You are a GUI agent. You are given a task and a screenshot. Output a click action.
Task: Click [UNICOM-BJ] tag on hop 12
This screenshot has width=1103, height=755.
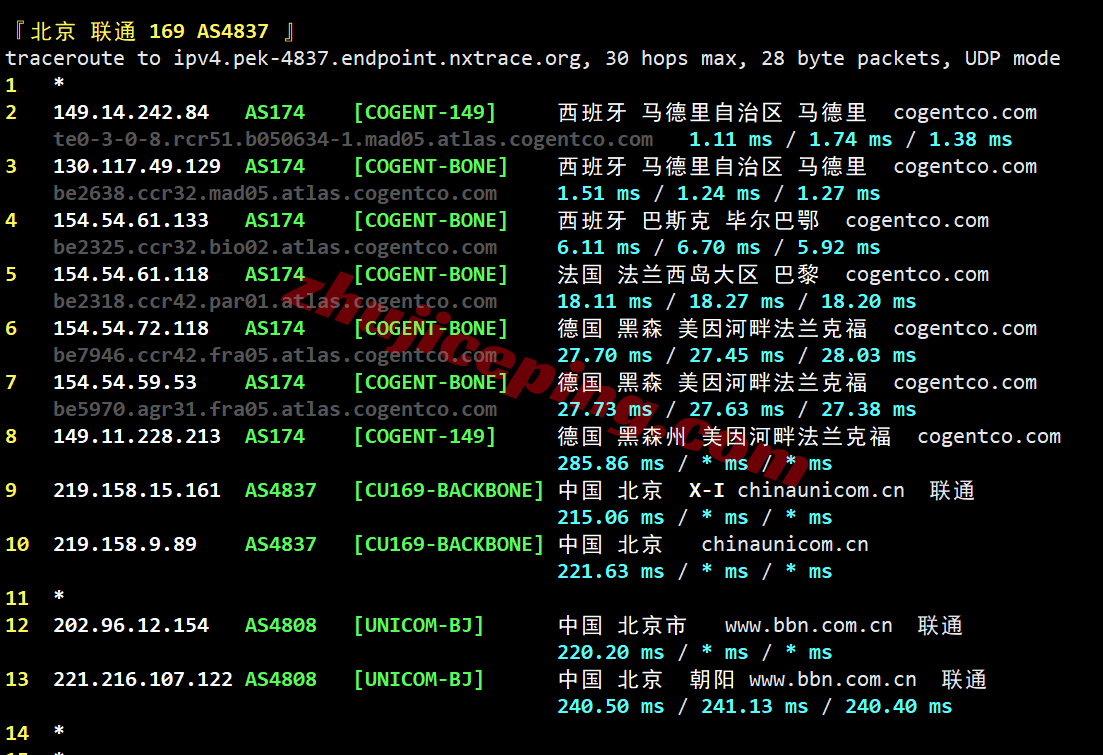coord(419,626)
